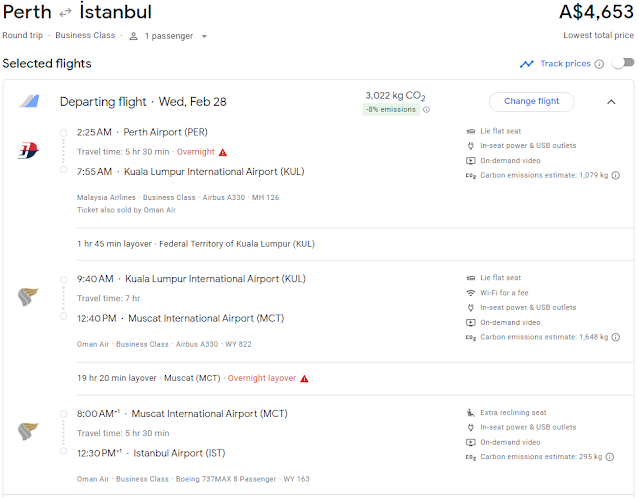Click the power outlet icon for MH 126

tap(471, 145)
